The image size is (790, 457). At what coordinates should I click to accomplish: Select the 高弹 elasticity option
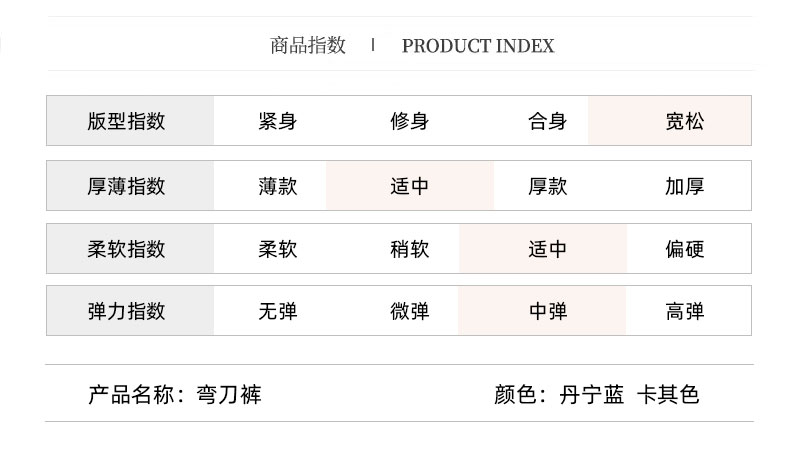tap(684, 311)
